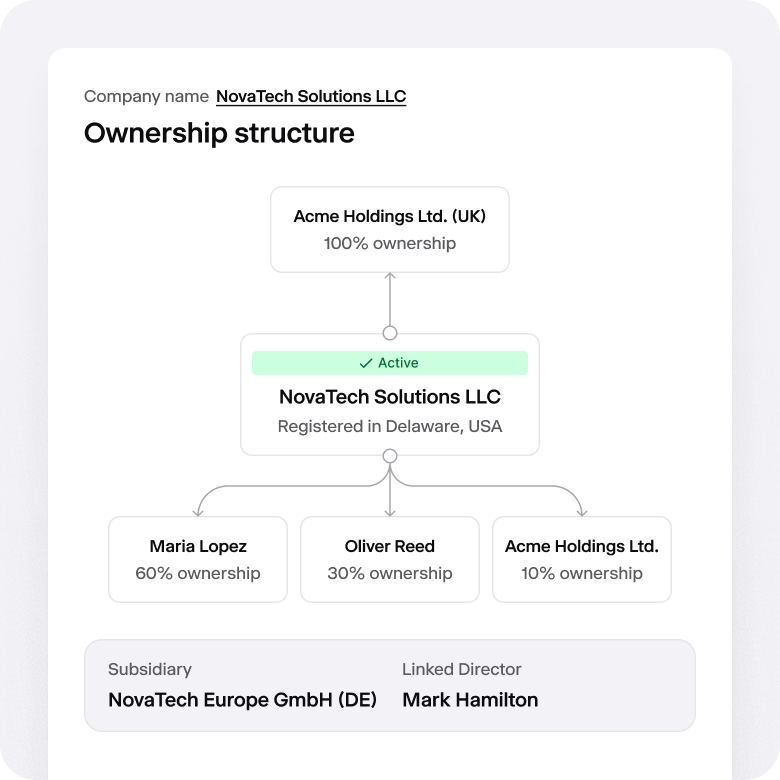This screenshot has height=780, width=780.
Task: Select the NovaTech Solutions LLC central node title
Action: pyautogui.click(x=390, y=397)
